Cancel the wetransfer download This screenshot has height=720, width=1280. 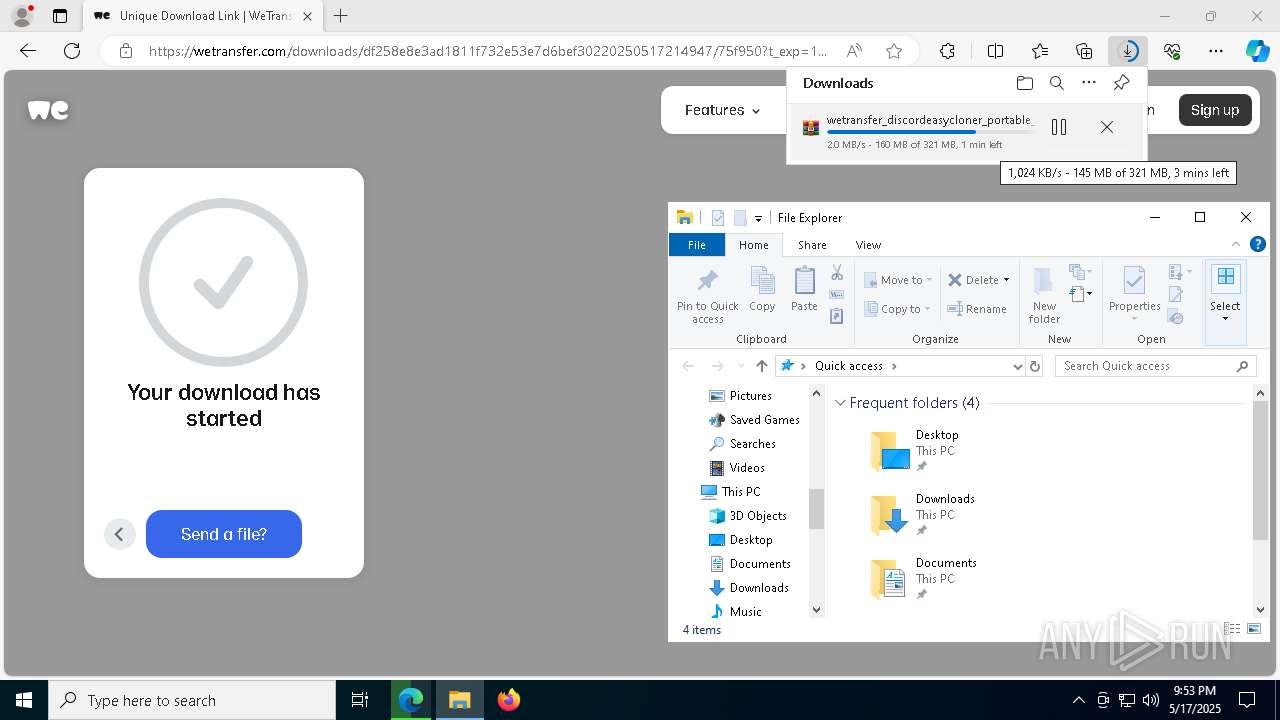(1106, 127)
